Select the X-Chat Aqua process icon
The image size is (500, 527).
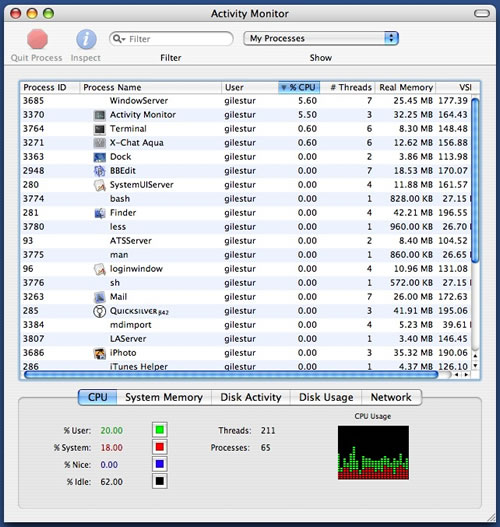tap(99, 143)
